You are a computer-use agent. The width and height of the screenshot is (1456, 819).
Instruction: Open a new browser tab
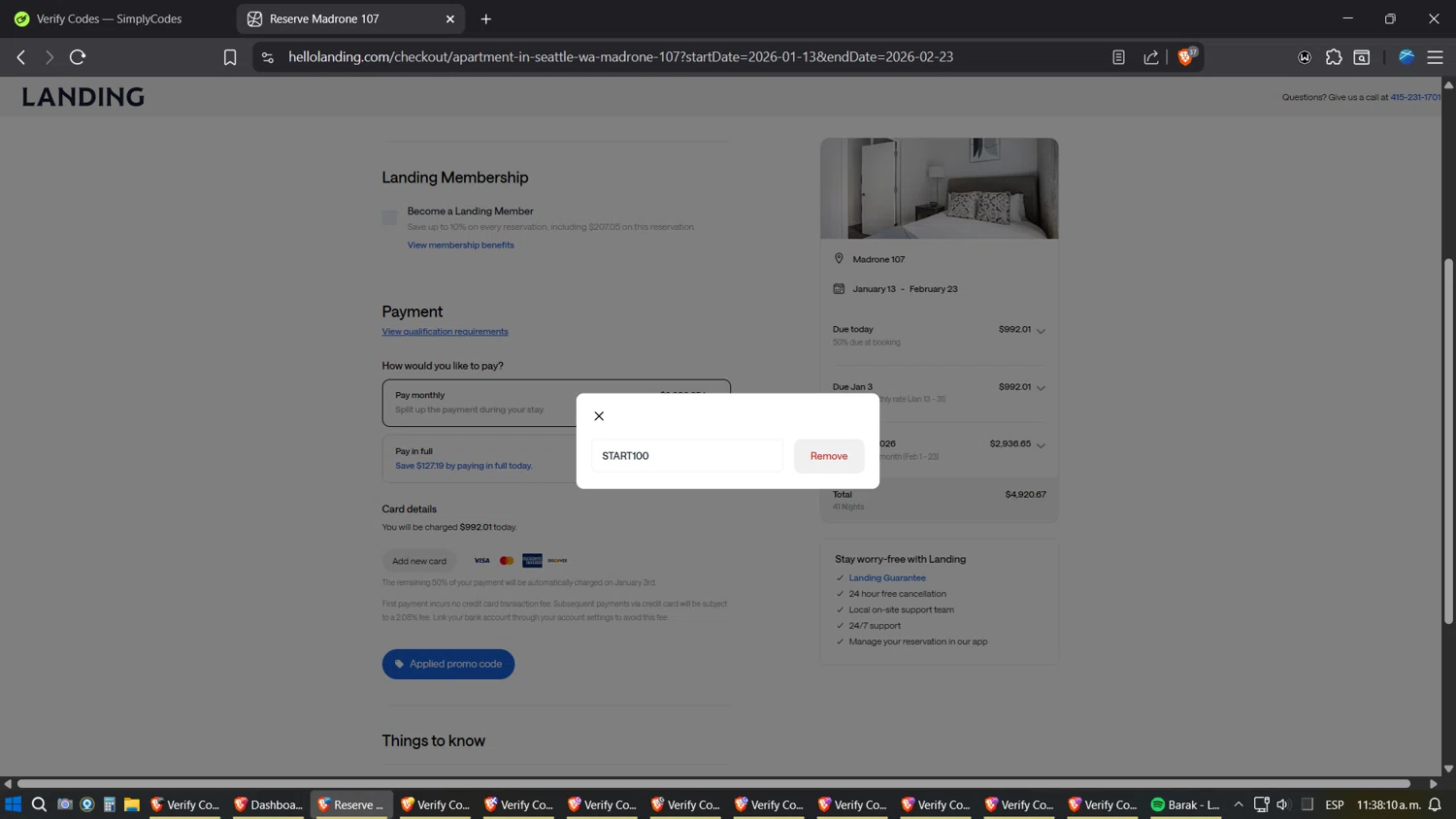coord(486,18)
